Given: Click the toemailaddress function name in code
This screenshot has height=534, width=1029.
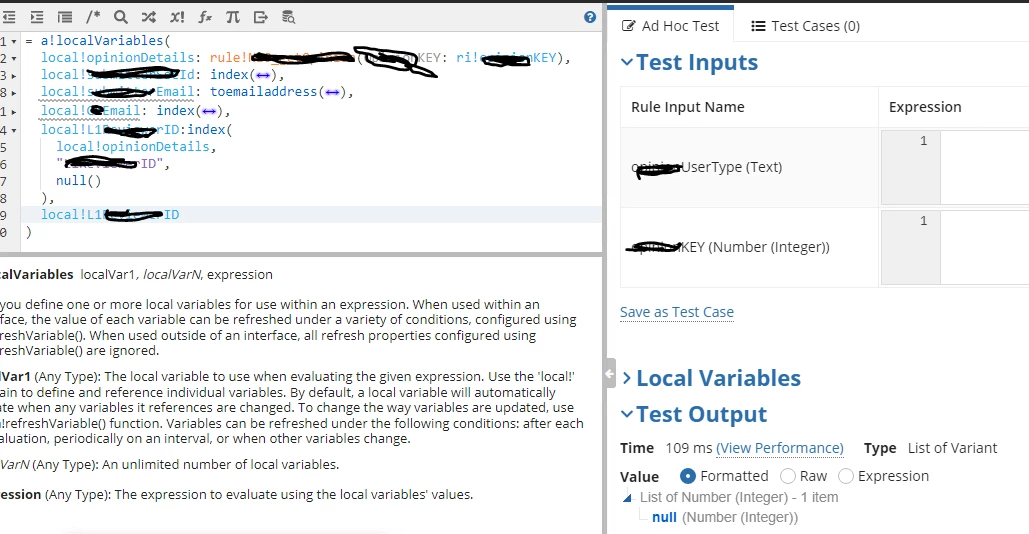Looking at the screenshot, I should click(264, 92).
